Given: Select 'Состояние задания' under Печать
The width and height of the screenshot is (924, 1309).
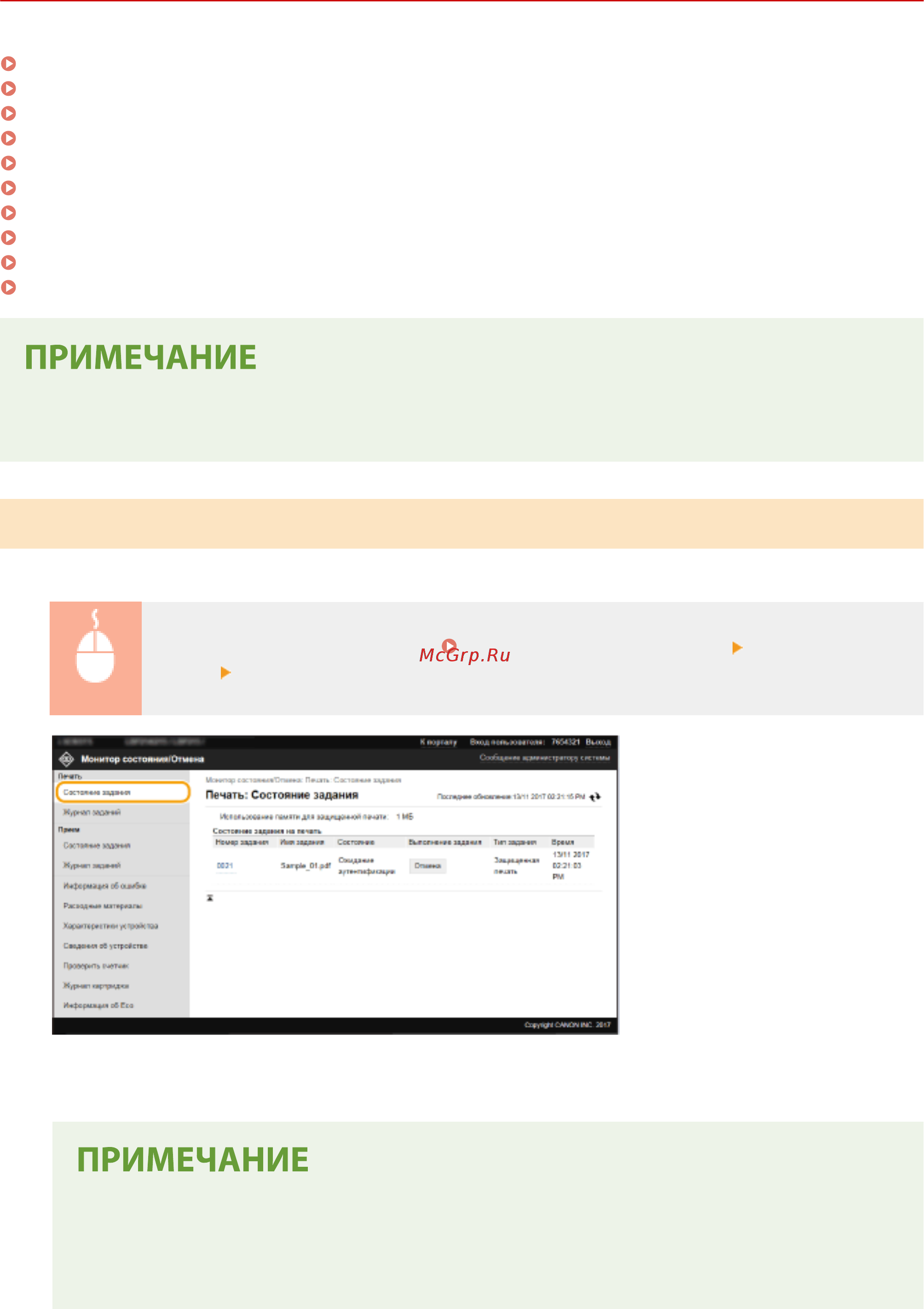Looking at the screenshot, I should pyautogui.click(x=122, y=792).
